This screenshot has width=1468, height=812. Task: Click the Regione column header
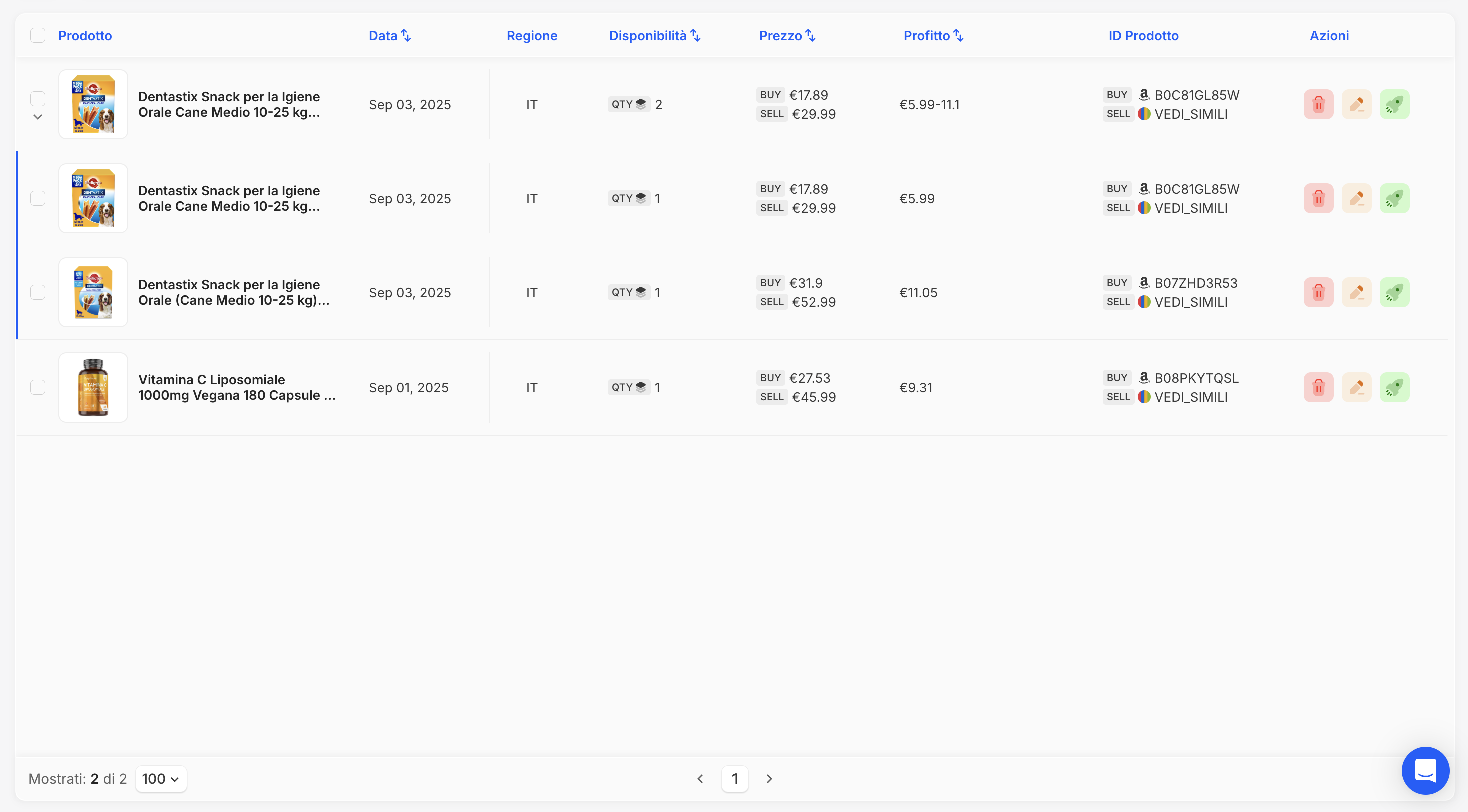click(x=532, y=36)
